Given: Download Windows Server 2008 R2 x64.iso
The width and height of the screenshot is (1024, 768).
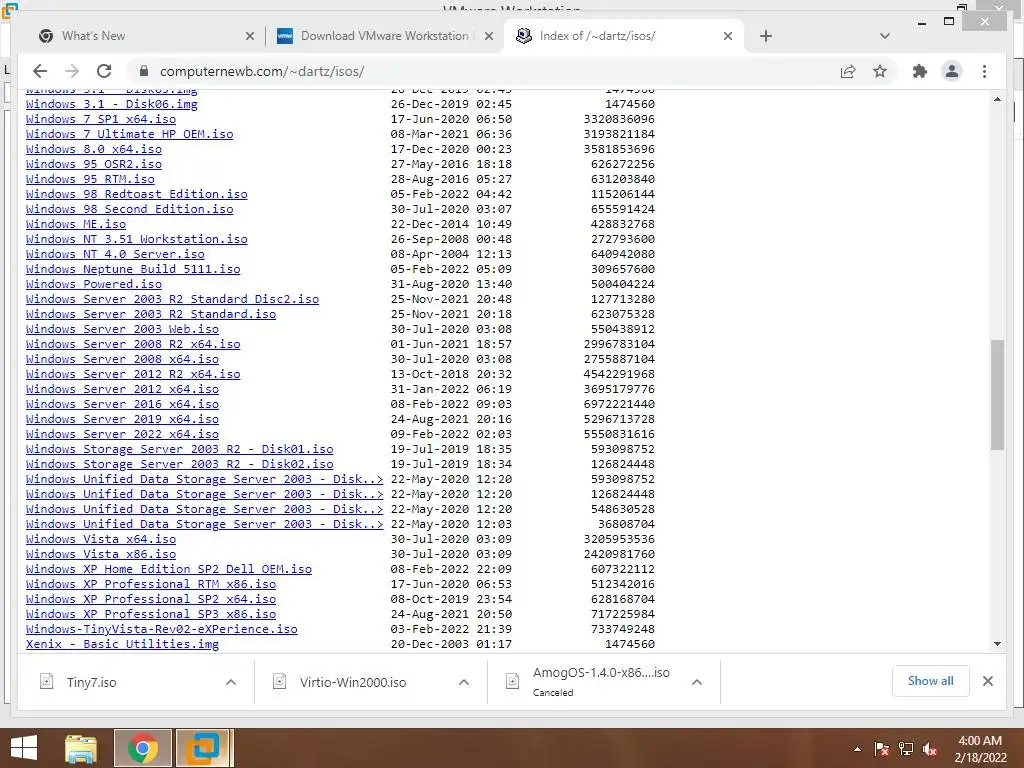Looking at the screenshot, I should point(133,344).
